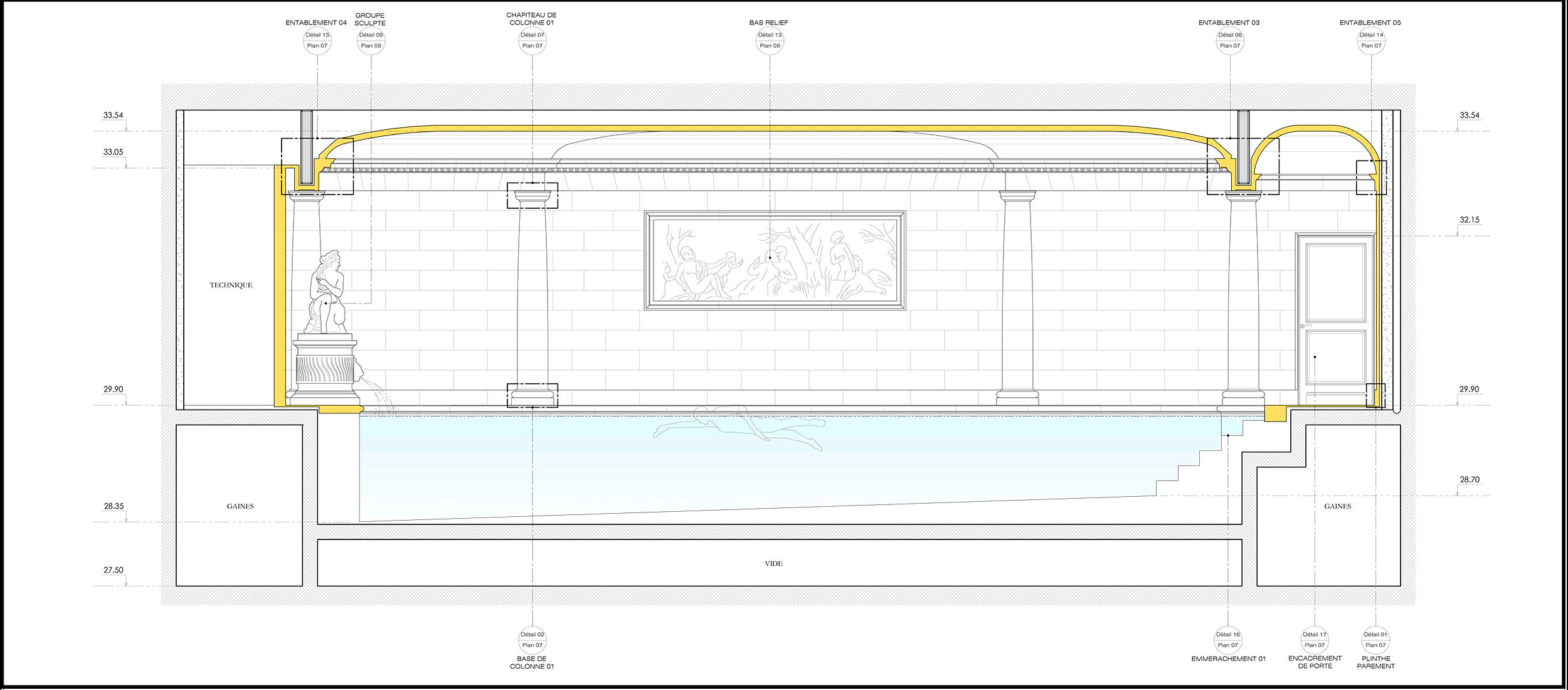1568x690 pixels.
Task: Select the GROUPE SCULPTE label
Action: coord(370,19)
